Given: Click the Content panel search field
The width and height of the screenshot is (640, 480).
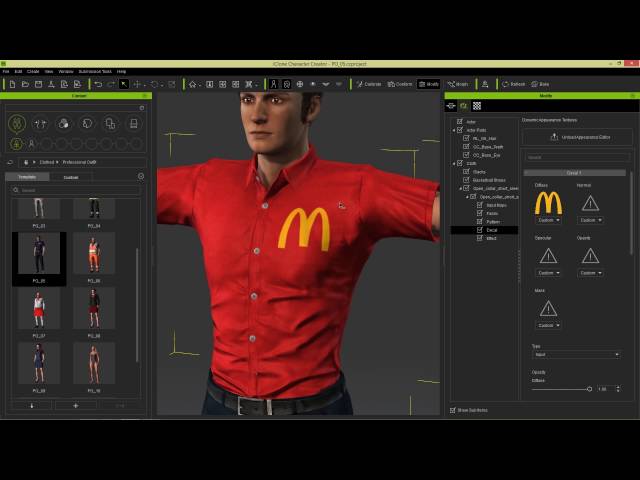Looking at the screenshot, I should 76,190.
